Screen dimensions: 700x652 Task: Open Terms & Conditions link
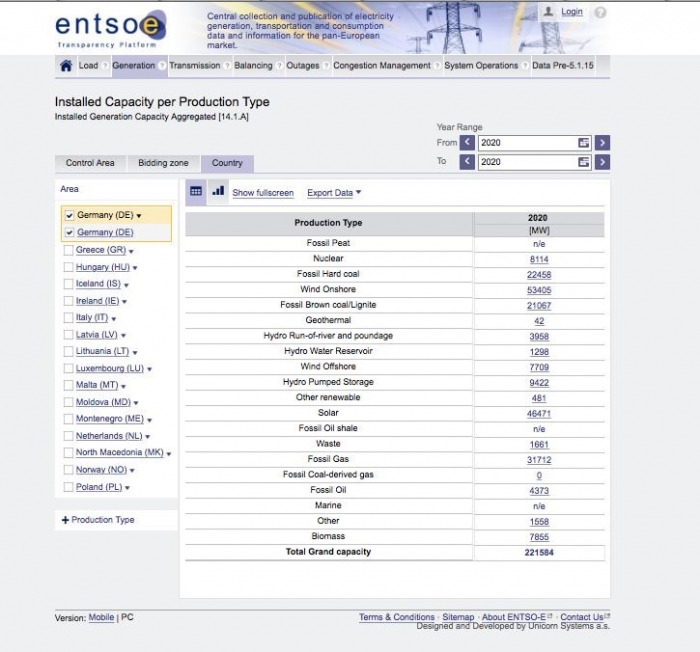(397, 617)
